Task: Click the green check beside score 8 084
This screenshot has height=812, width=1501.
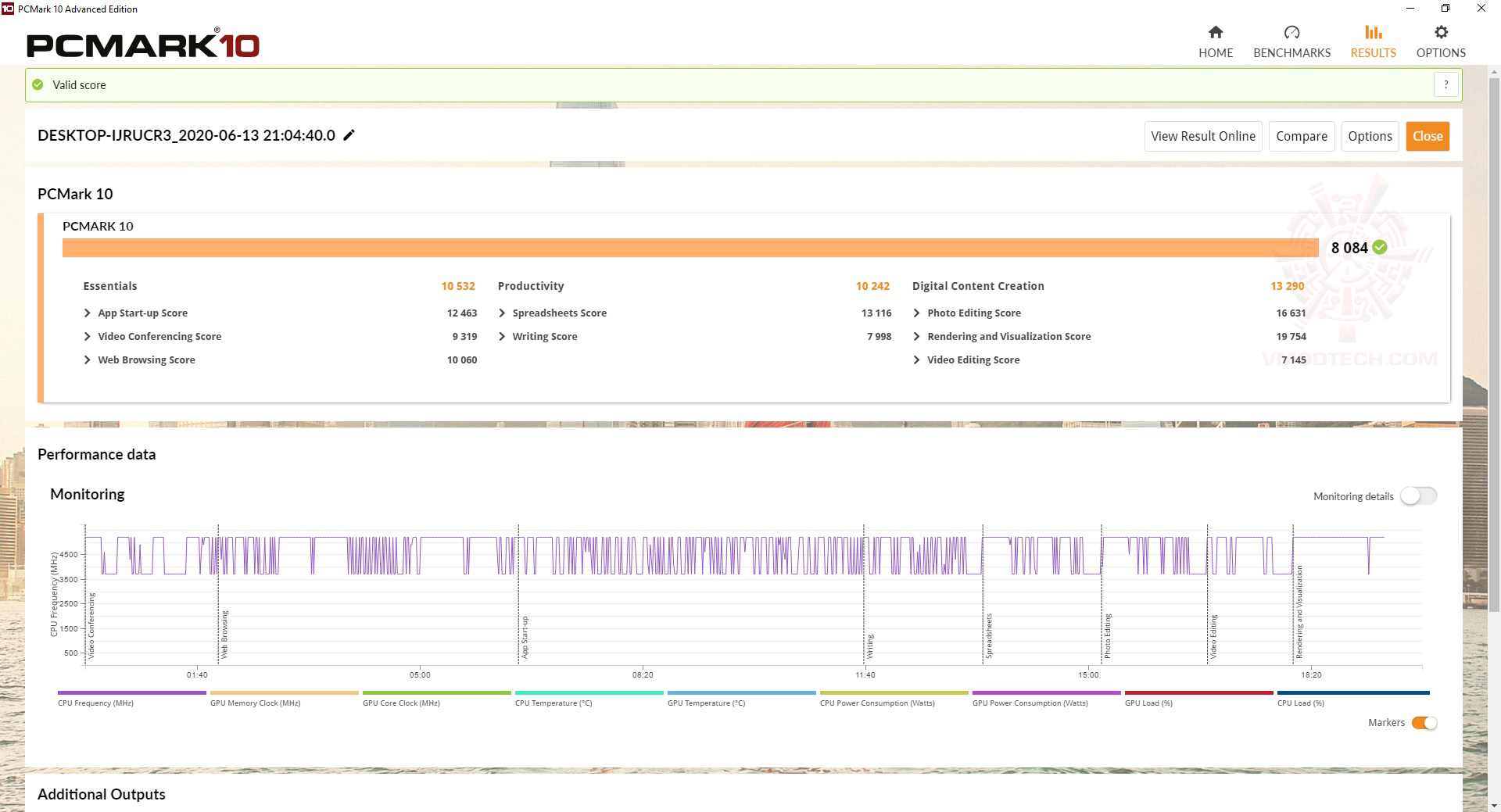Action: click(1380, 248)
